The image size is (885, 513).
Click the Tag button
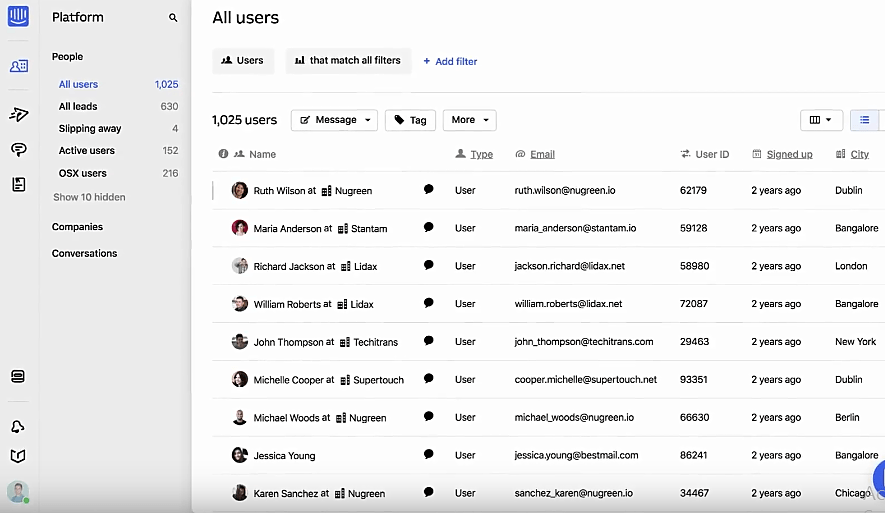click(x=410, y=120)
